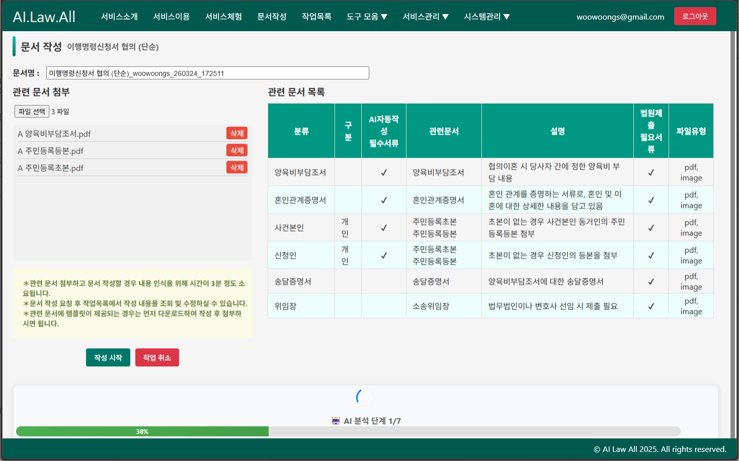Click the 초본이 없는 경우 신청인의 등본을 첨부 description
The width and height of the screenshot is (739, 461).
[552, 255]
